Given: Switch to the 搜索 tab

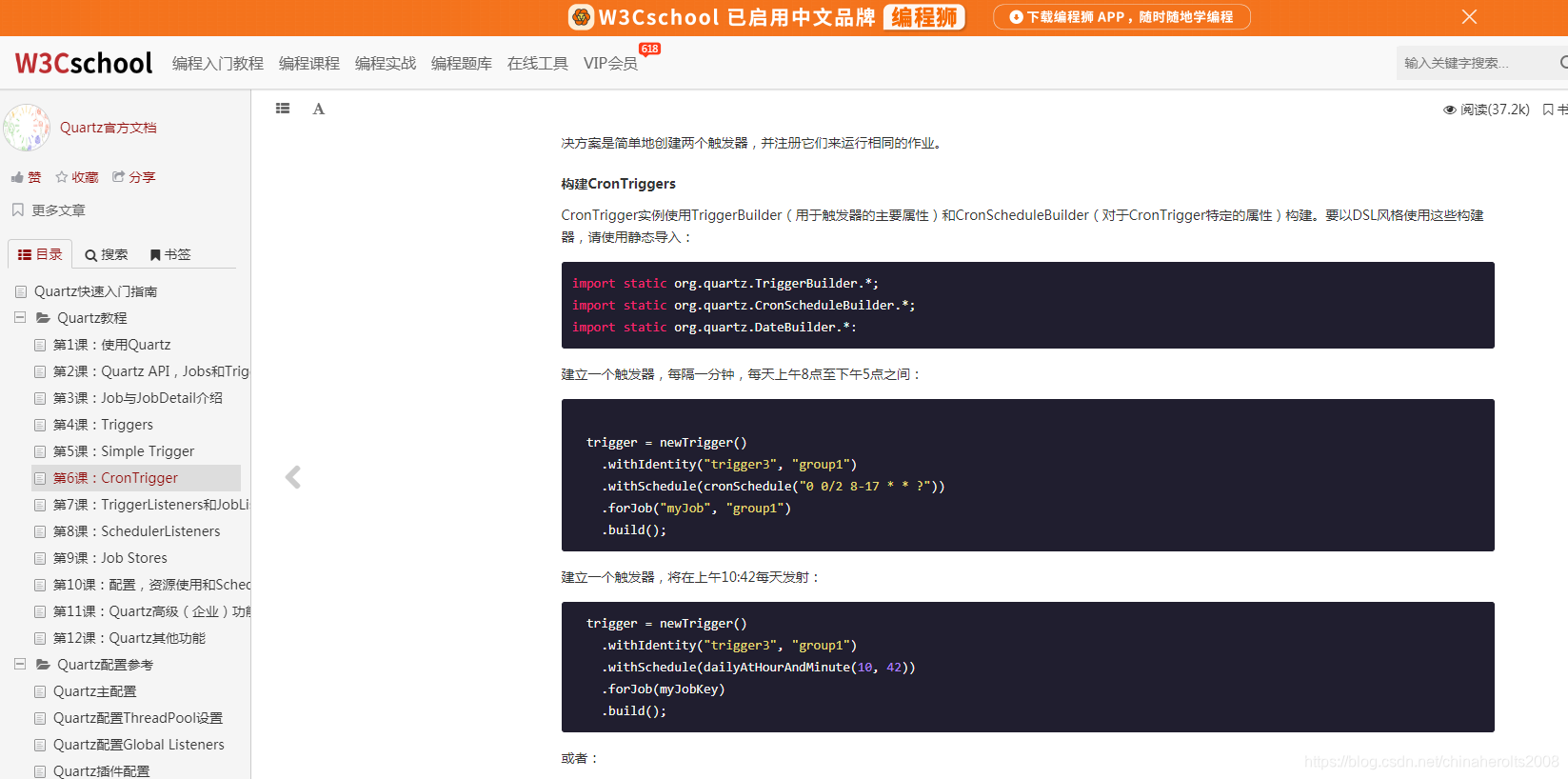Looking at the screenshot, I should point(107,254).
